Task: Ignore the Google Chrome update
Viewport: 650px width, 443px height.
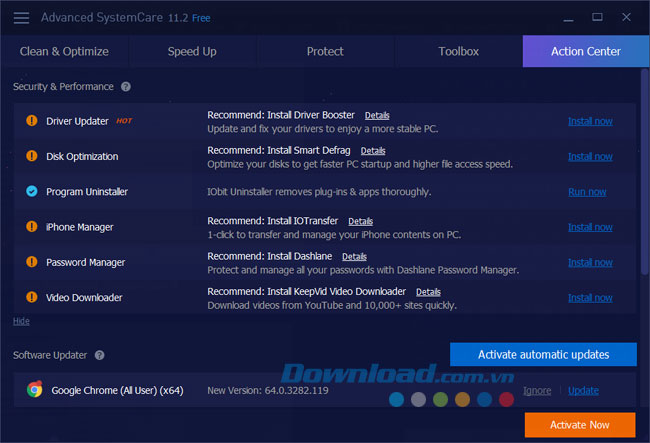Action: pyautogui.click(x=537, y=390)
